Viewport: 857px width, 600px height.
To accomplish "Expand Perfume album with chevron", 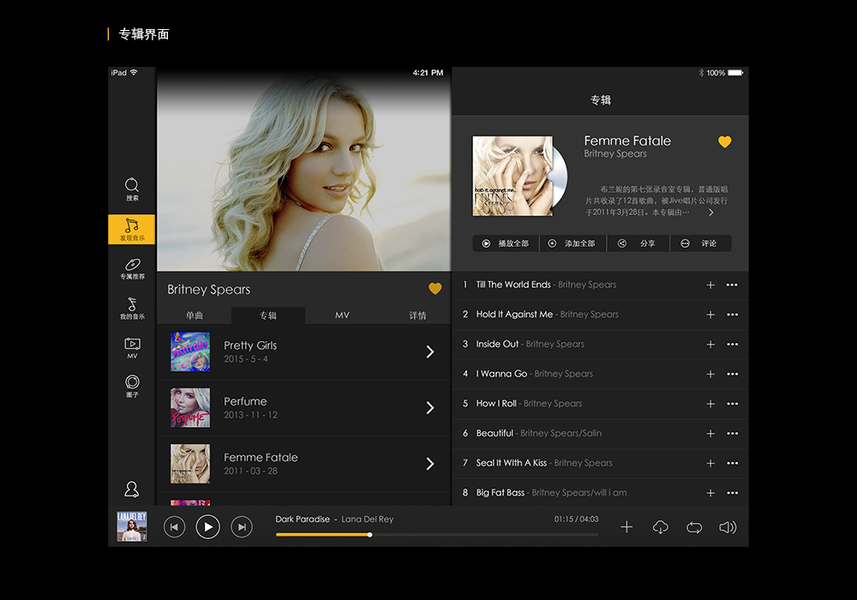I will click(x=430, y=408).
